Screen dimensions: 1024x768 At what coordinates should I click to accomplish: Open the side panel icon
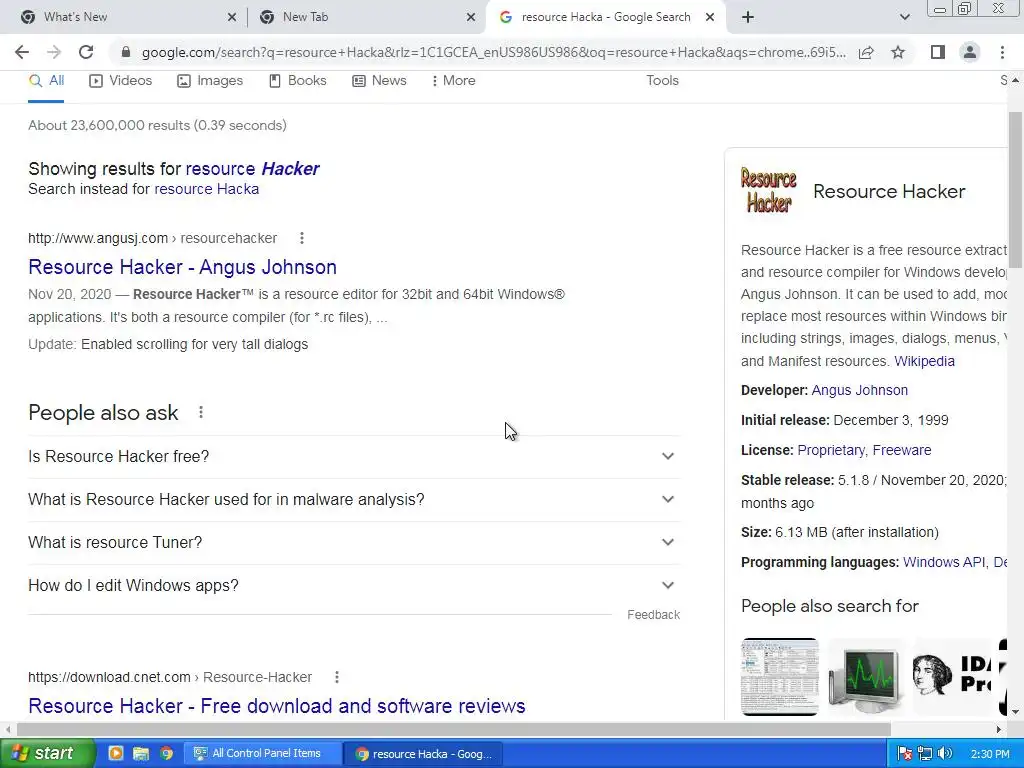pyautogui.click(x=938, y=52)
